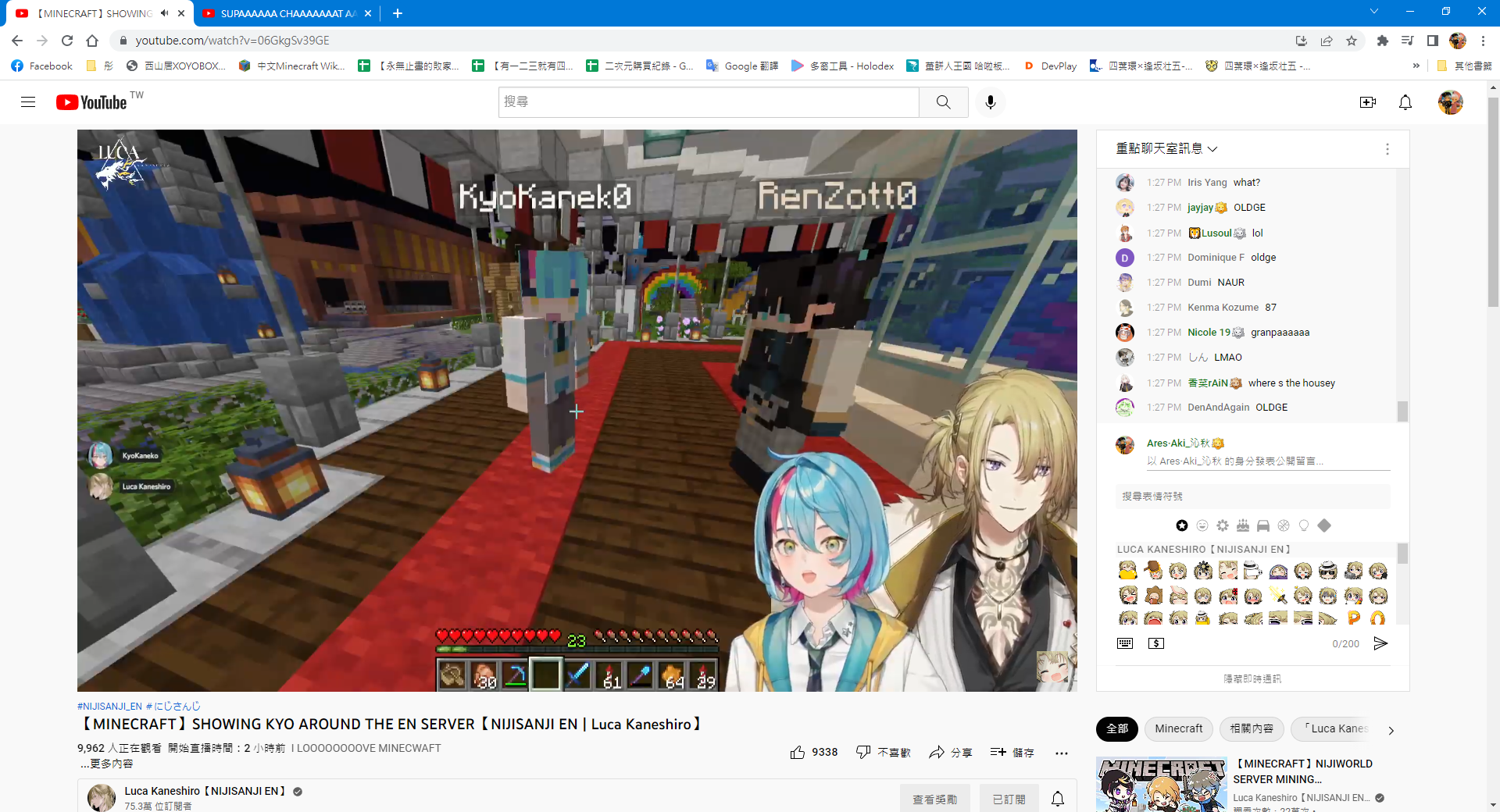1500x812 pixels.
Task: Click the emoji search field 搜尋表情符號
Action: pos(1252,497)
